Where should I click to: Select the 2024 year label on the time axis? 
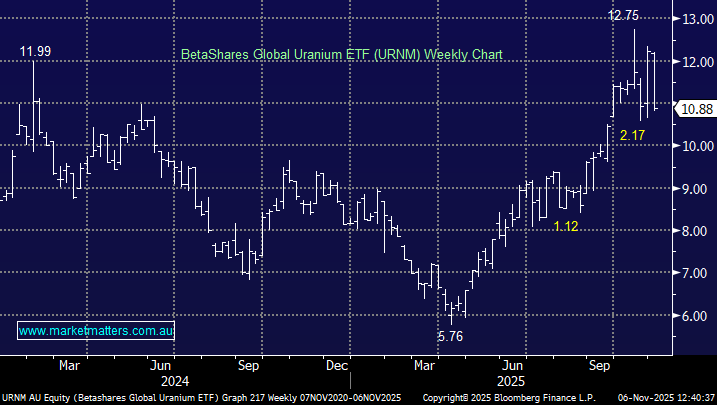(174, 381)
